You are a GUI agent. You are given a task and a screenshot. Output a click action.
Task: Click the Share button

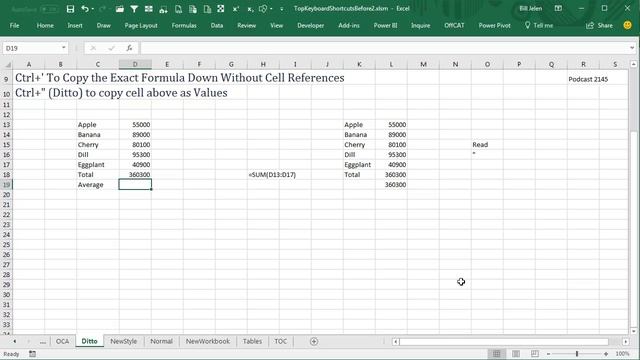click(599, 25)
